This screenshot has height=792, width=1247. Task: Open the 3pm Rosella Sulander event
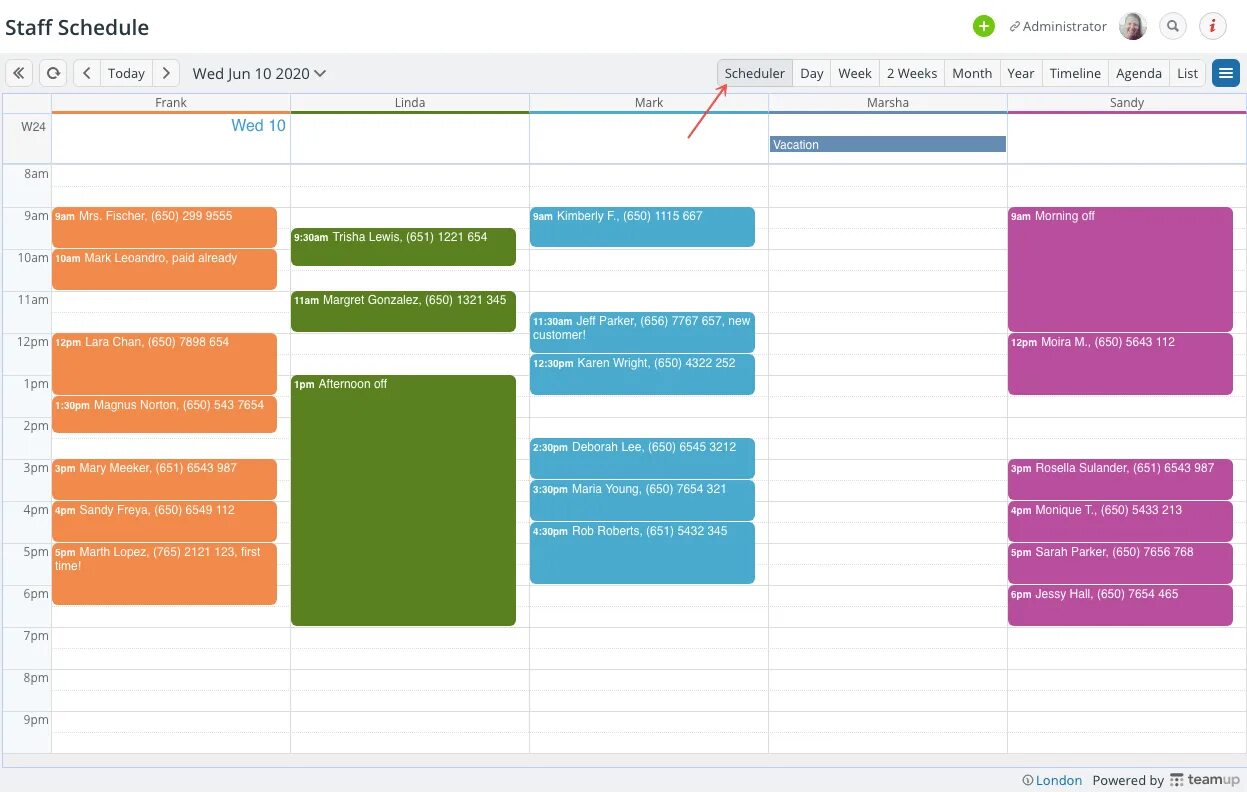(1120, 479)
